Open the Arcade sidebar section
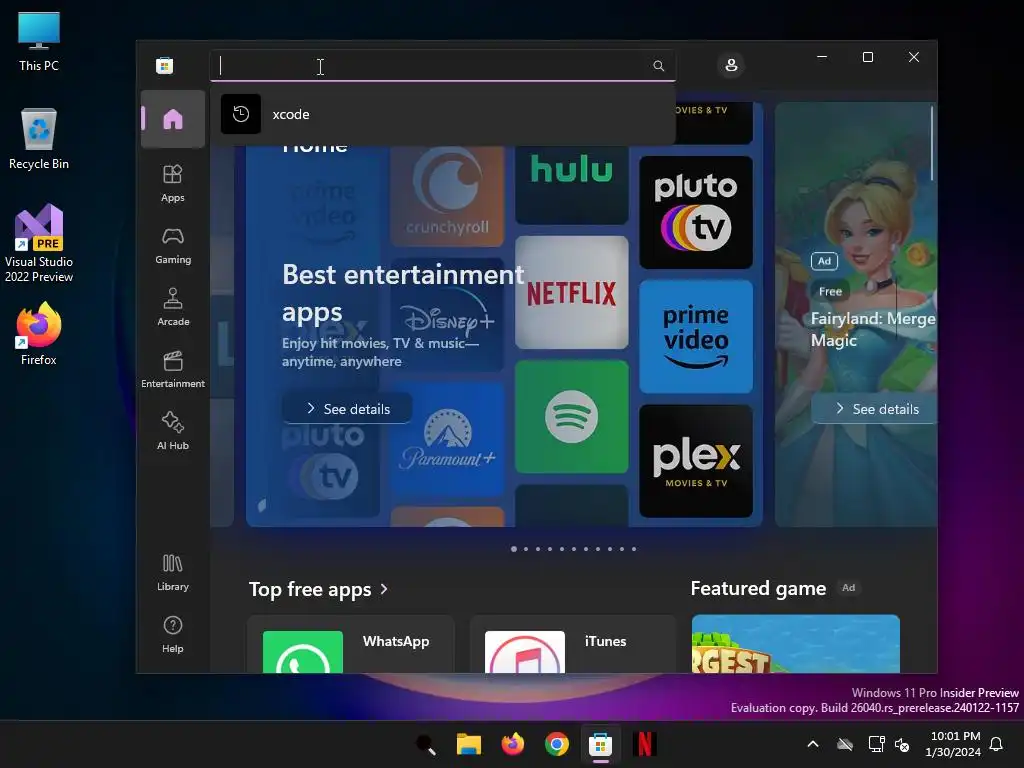This screenshot has width=1024, height=768. point(172,307)
